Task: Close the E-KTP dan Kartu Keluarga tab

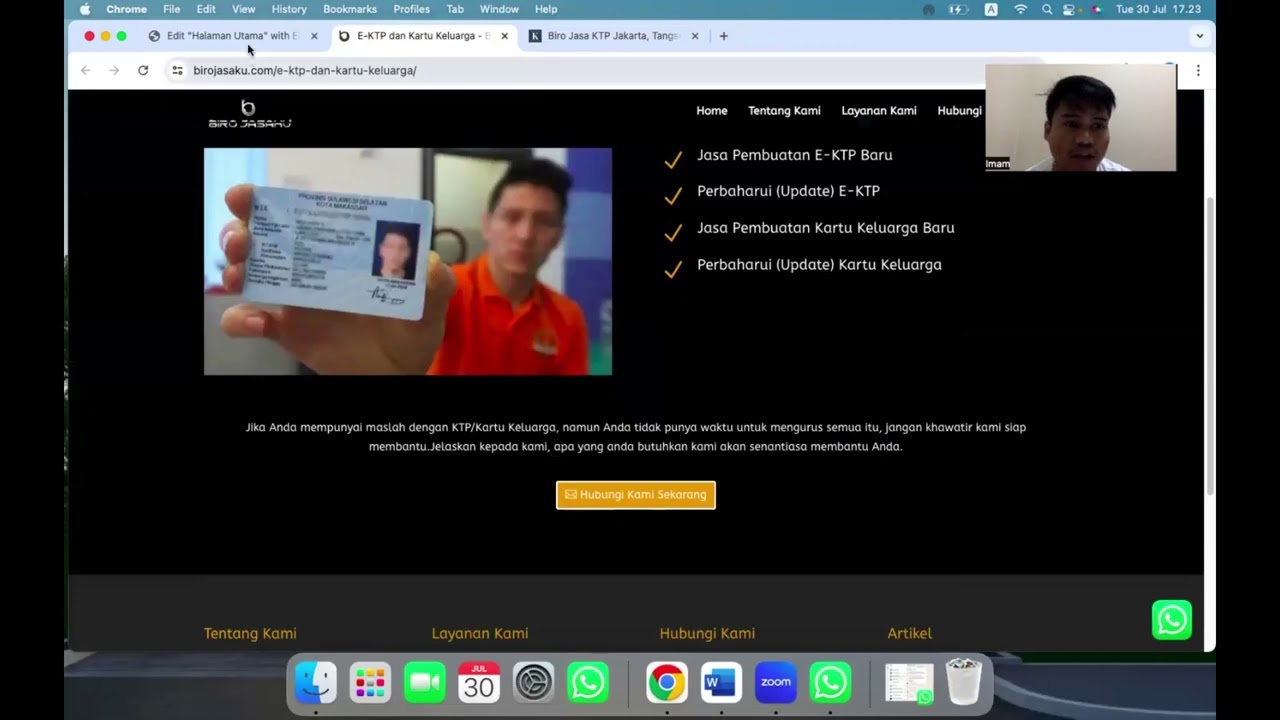Action: click(x=504, y=36)
